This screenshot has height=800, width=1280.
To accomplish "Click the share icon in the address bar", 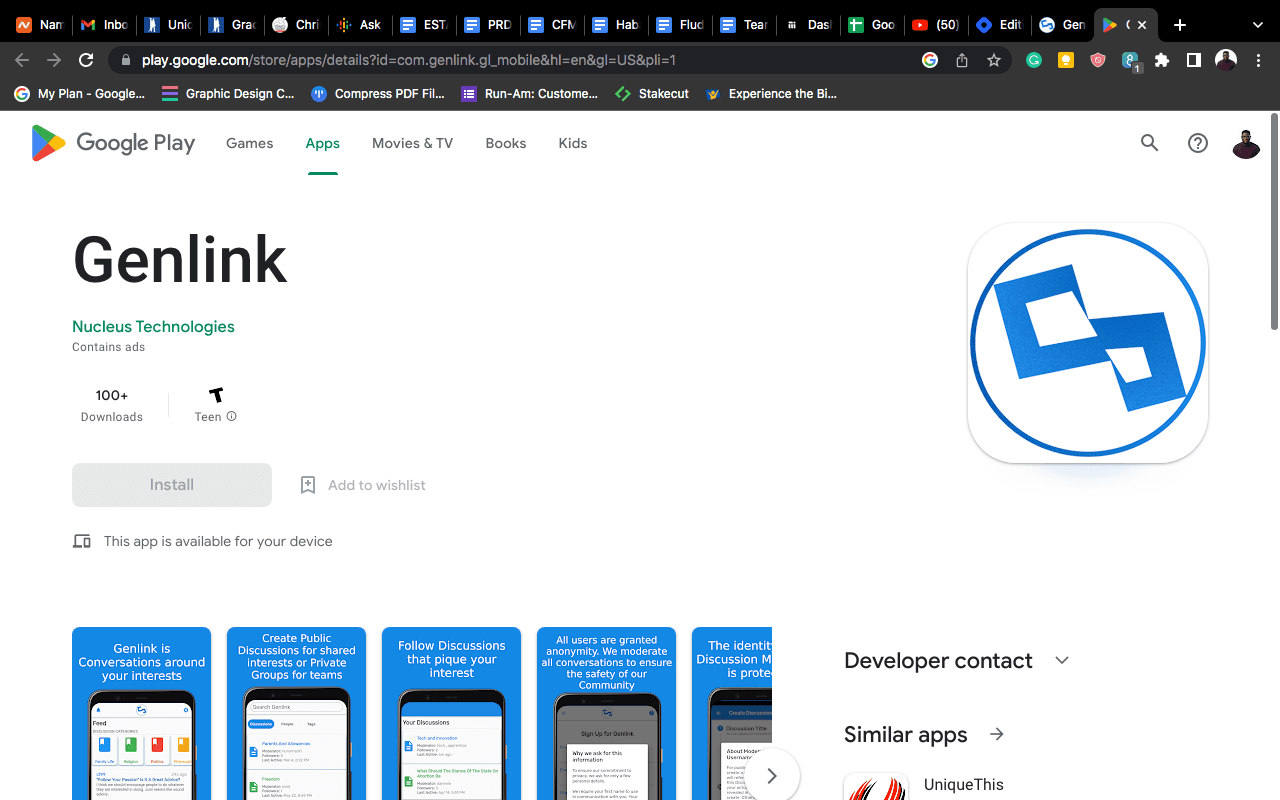I will (961, 60).
